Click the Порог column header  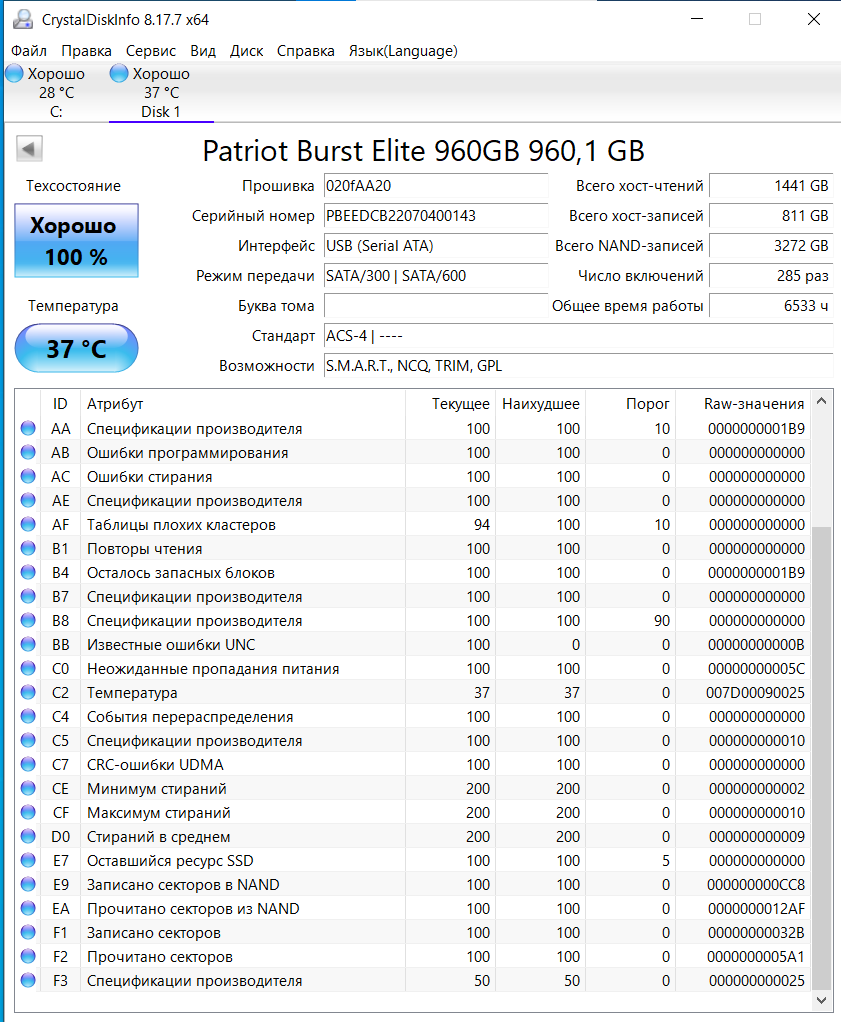click(x=630, y=403)
